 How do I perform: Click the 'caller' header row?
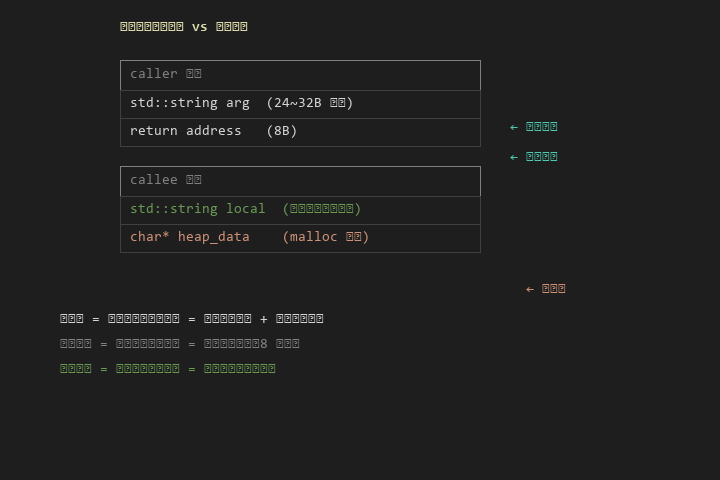pyautogui.click(x=300, y=75)
